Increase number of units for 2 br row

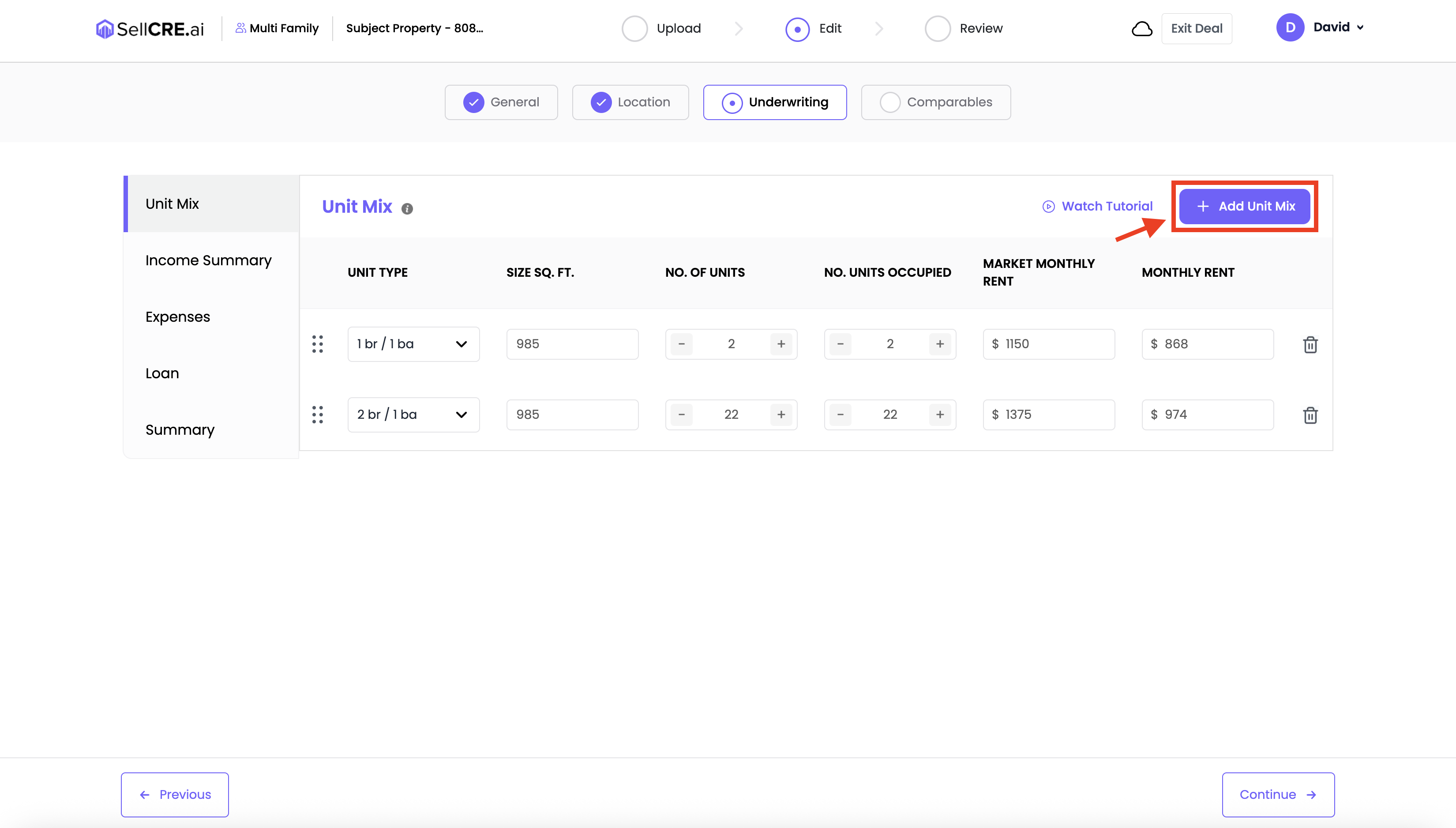pos(781,414)
